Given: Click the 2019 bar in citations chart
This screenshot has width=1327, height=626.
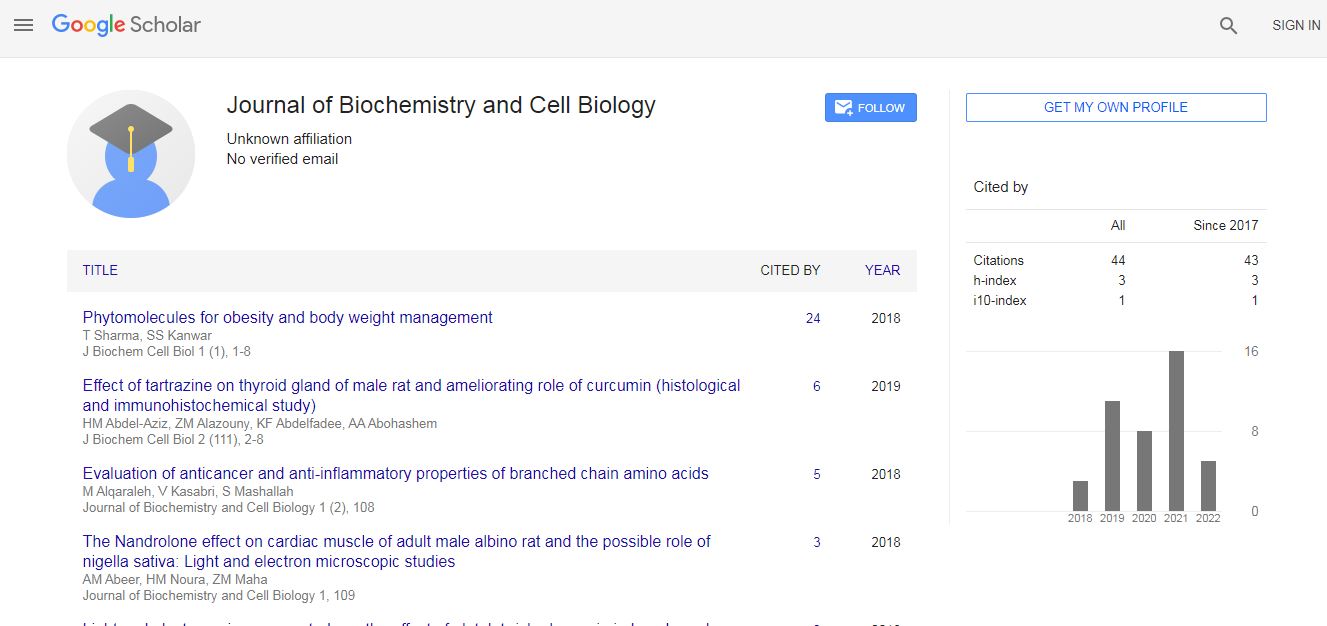Looking at the screenshot, I should pos(1112,456).
